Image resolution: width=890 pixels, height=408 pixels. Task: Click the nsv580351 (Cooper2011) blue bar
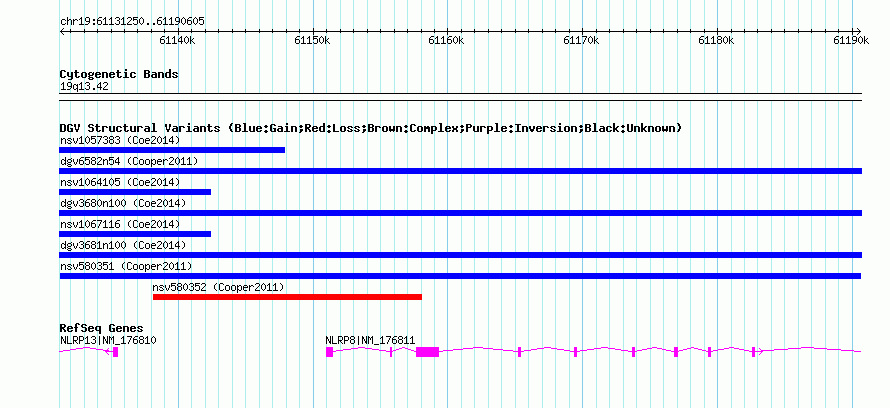coord(460,276)
